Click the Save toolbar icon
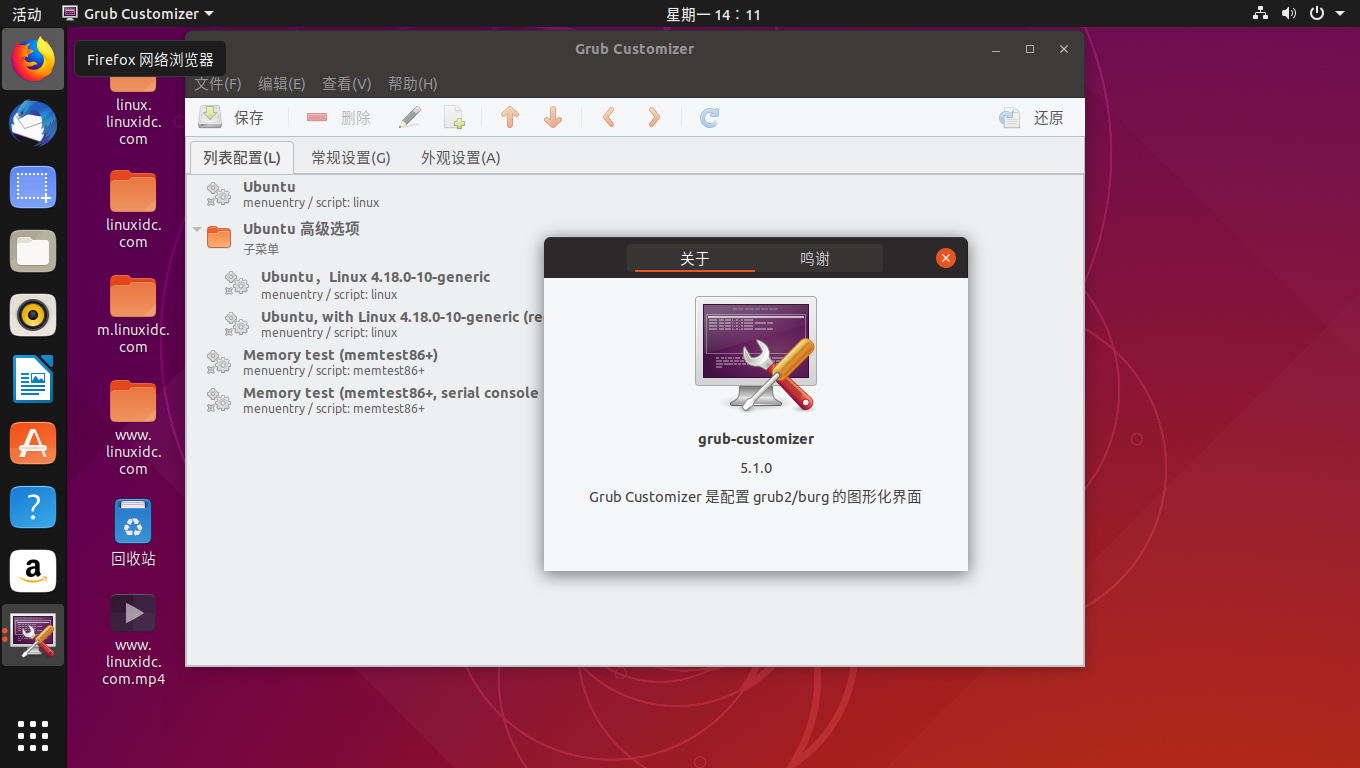The image size is (1360, 768). [210, 117]
